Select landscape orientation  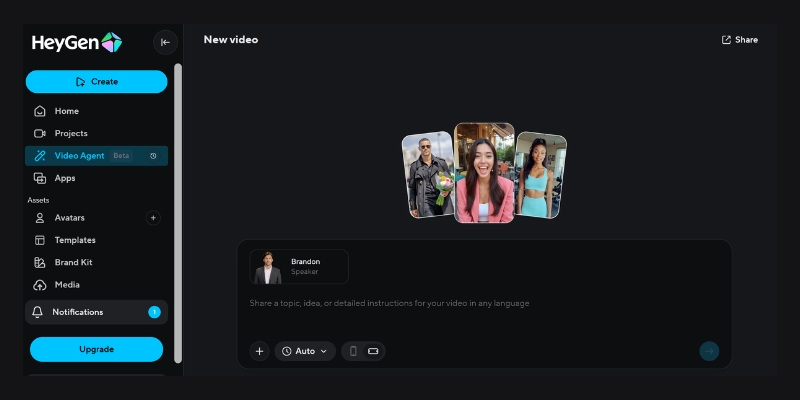coord(373,351)
